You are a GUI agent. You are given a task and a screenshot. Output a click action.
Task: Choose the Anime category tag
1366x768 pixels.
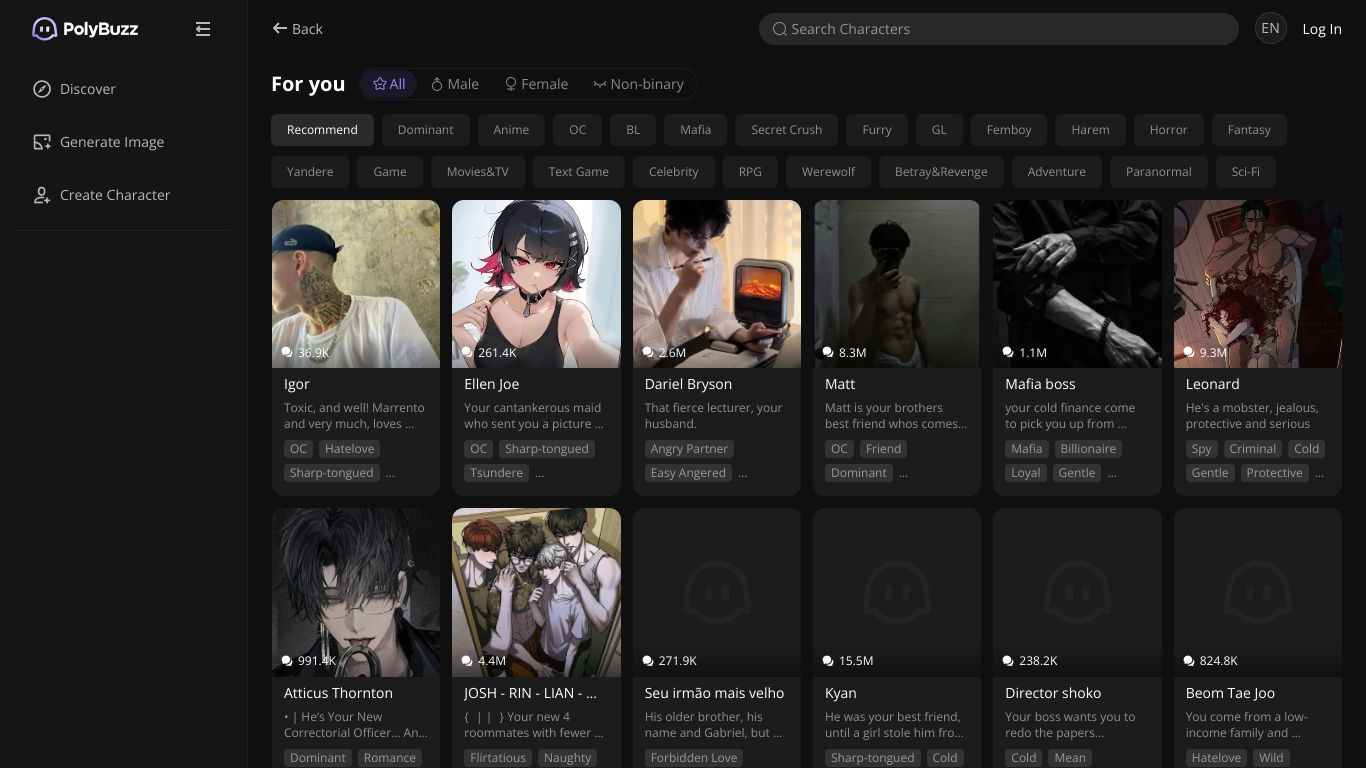pyautogui.click(x=511, y=130)
